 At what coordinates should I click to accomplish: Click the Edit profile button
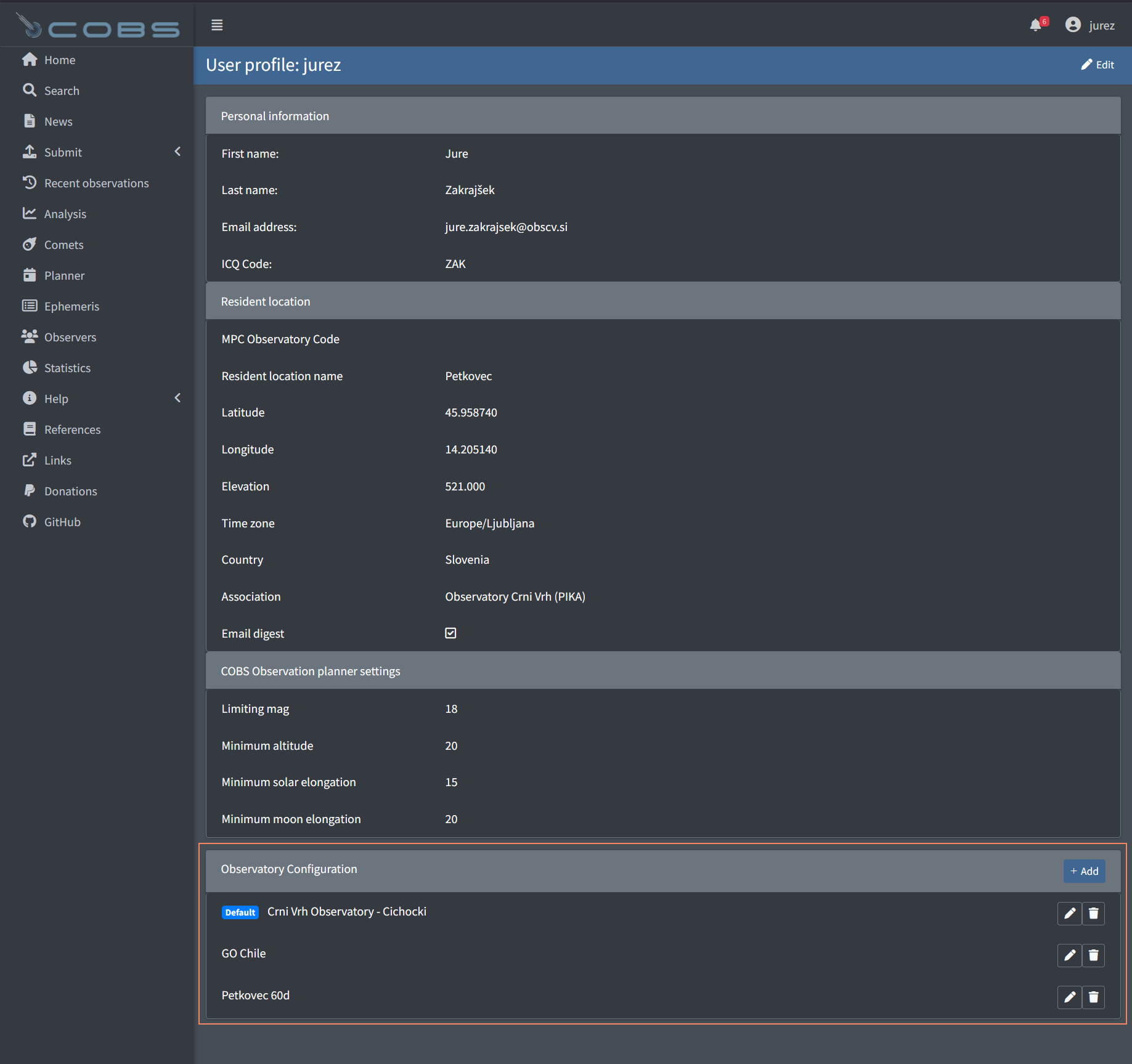[1097, 65]
